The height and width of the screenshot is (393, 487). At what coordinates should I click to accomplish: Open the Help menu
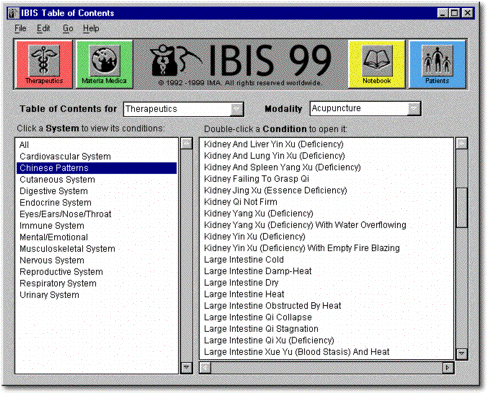coord(91,28)
